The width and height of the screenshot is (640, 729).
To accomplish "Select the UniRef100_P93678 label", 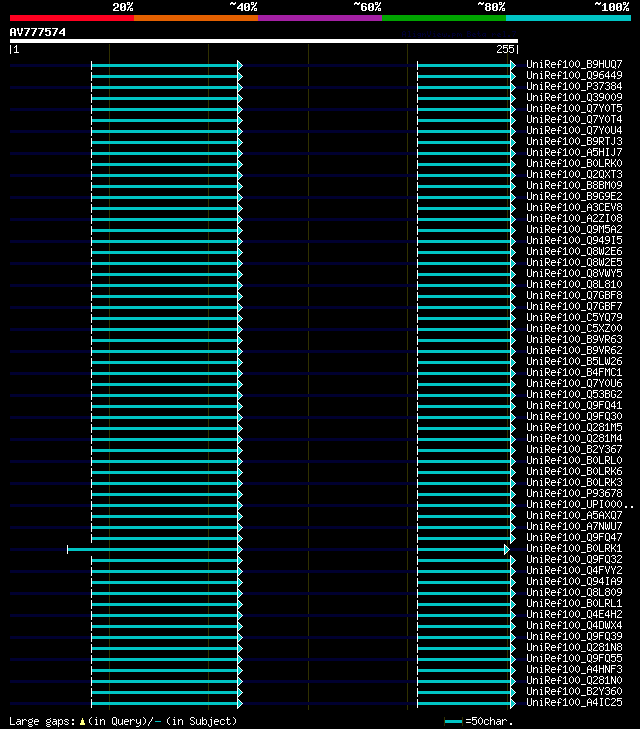I will click(x=574, y=493).
